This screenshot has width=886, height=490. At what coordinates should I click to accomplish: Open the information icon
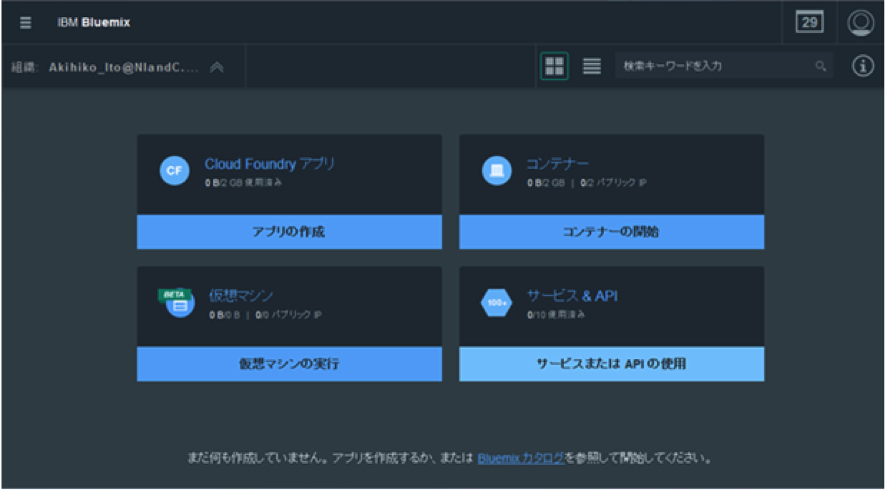(863, 66)
